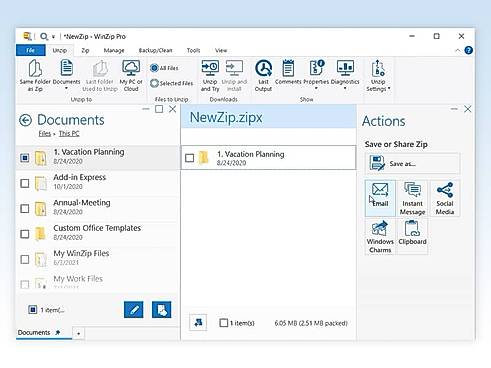Check 1. Vacation Planning in NewZip.zipx pane

coord(190,158)
